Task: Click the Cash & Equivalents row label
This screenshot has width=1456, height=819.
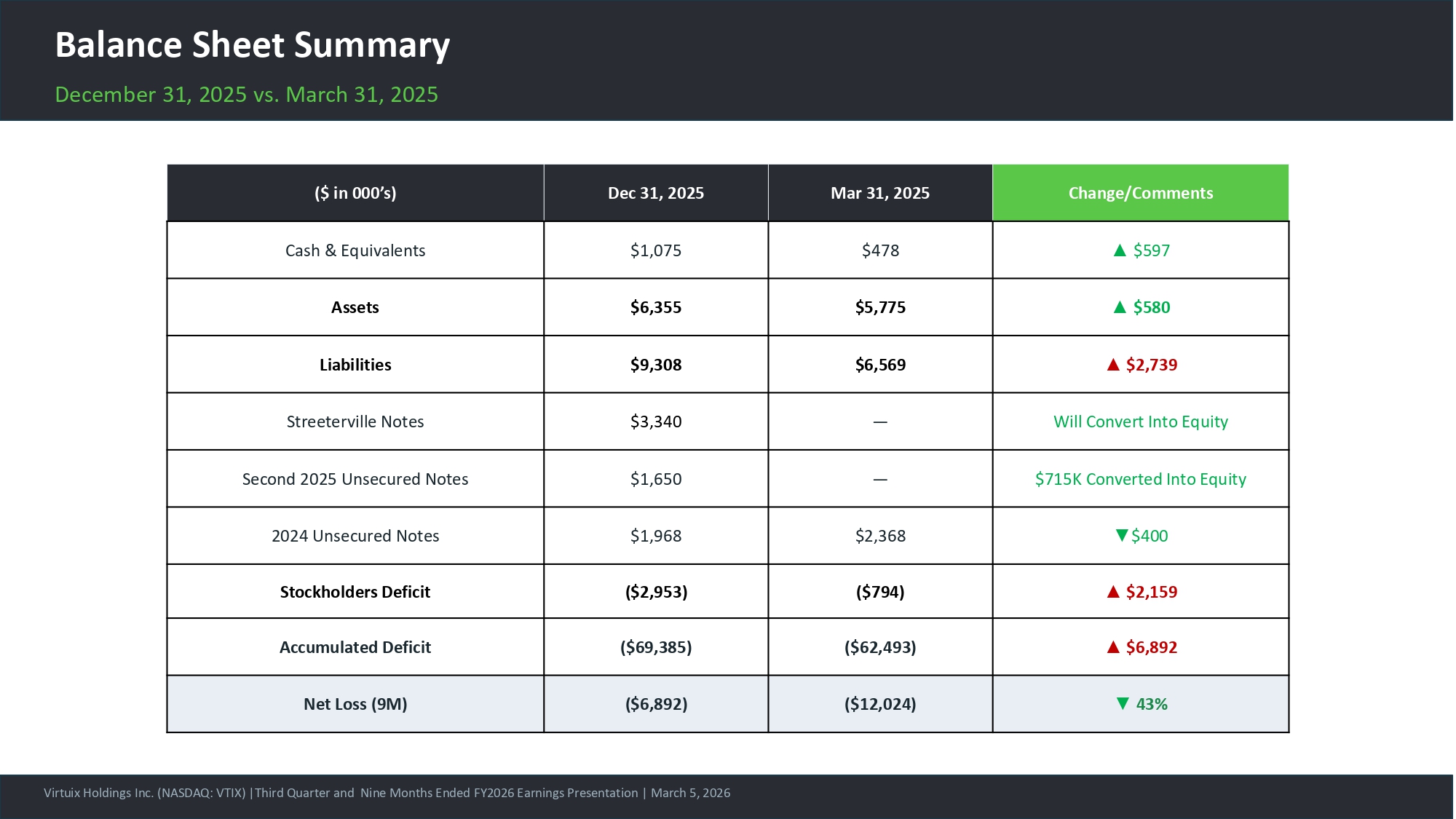Action: tap(355, 251)
